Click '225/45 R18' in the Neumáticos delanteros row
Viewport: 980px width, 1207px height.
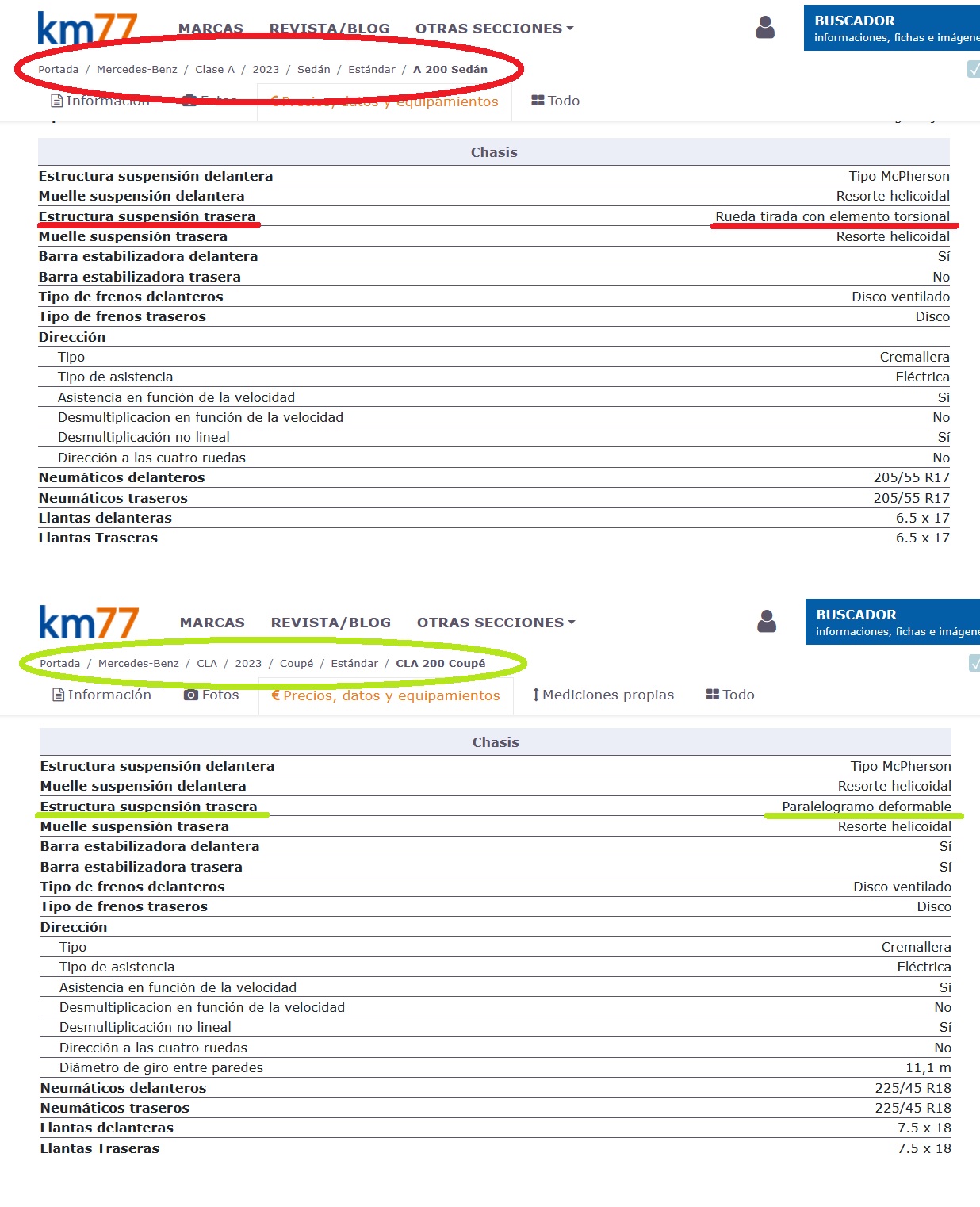coord(913,1088)
